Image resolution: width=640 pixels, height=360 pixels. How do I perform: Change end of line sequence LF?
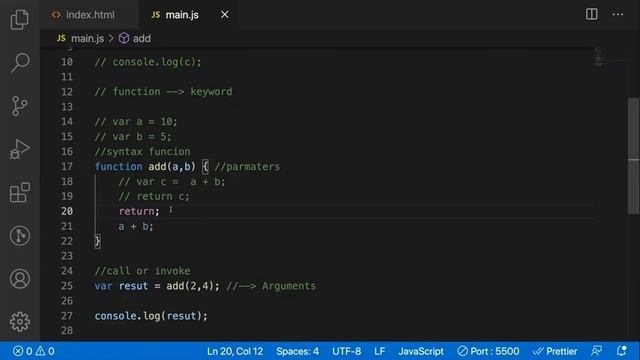(379, 351)
